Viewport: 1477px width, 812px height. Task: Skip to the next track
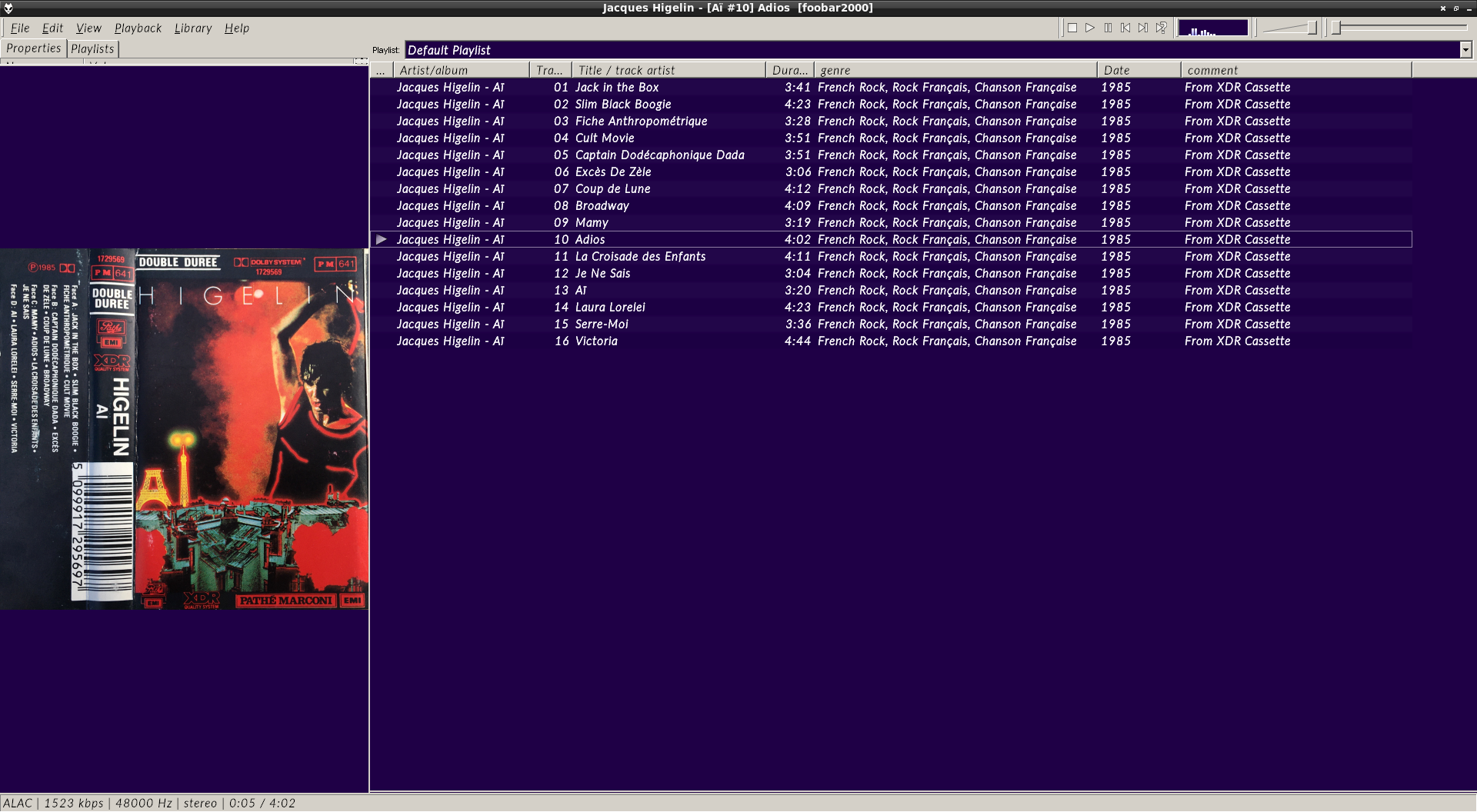1143,28
